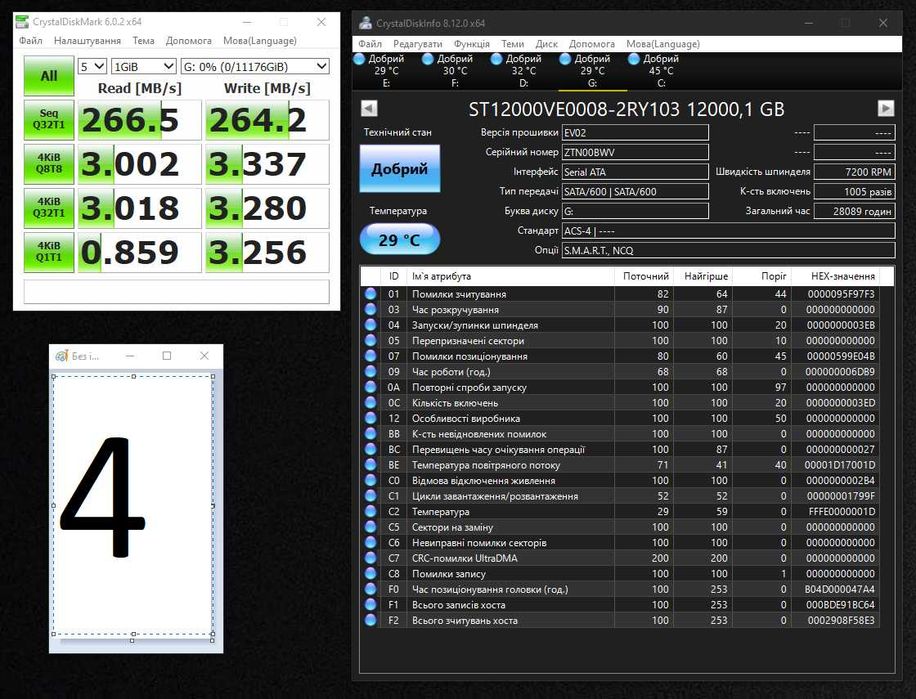916x699 pixels.
Task: Open Теми menu in CrystalDiskInfo
Action: pyautogui.click(x=512, y=44)
